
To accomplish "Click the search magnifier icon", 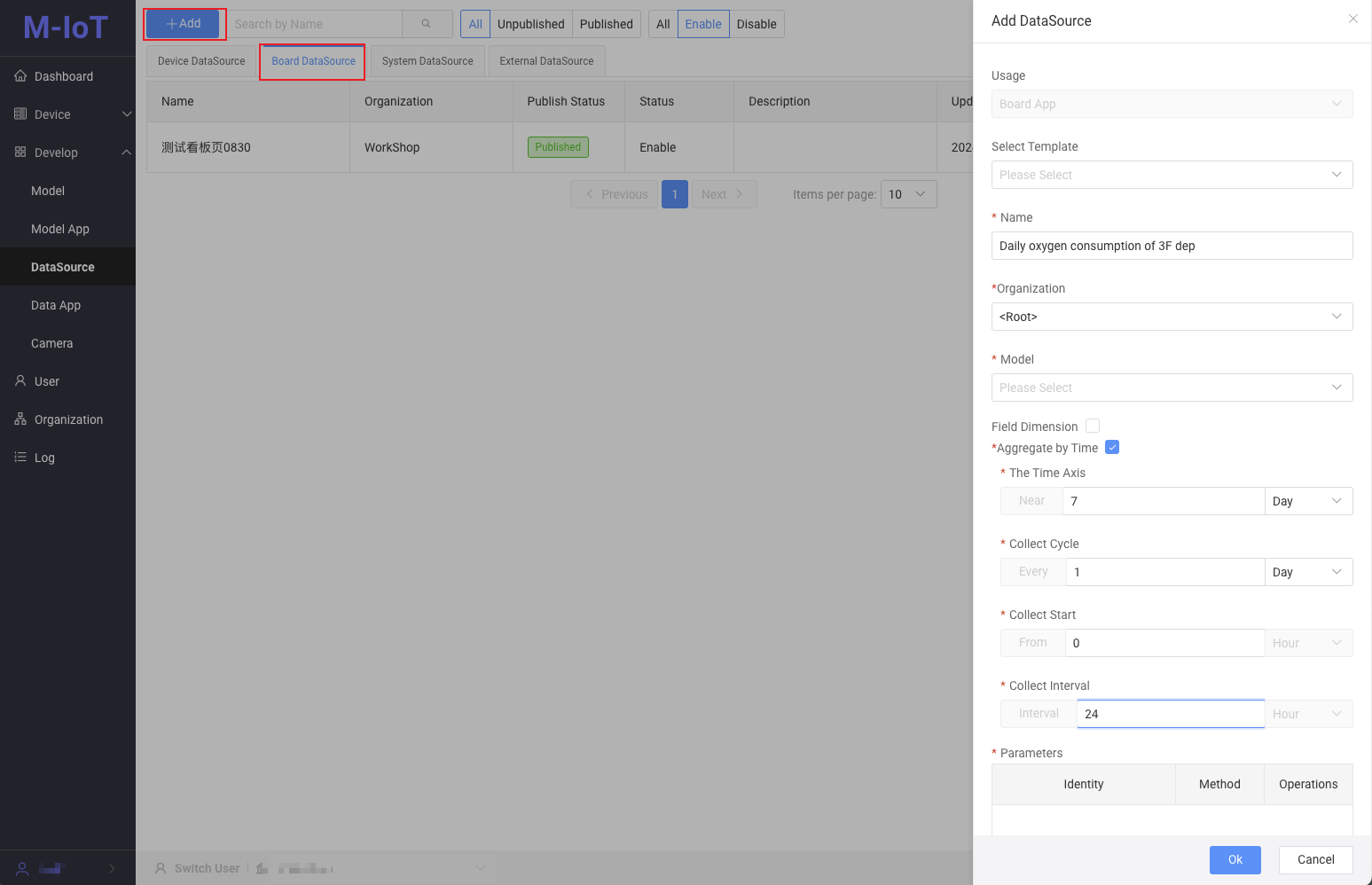I will 426,24.
